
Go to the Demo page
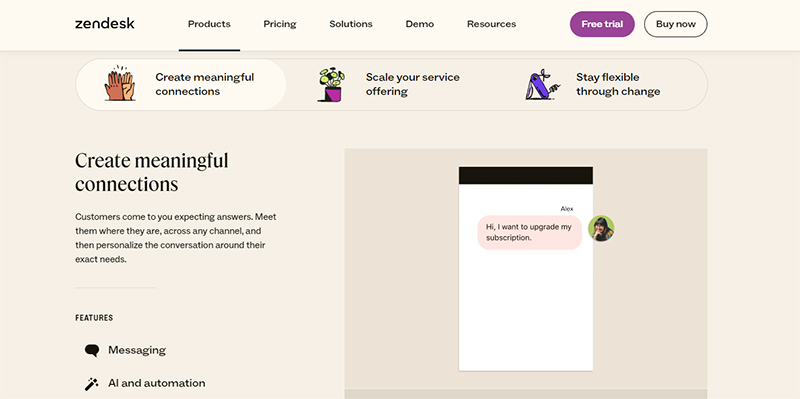419,24
